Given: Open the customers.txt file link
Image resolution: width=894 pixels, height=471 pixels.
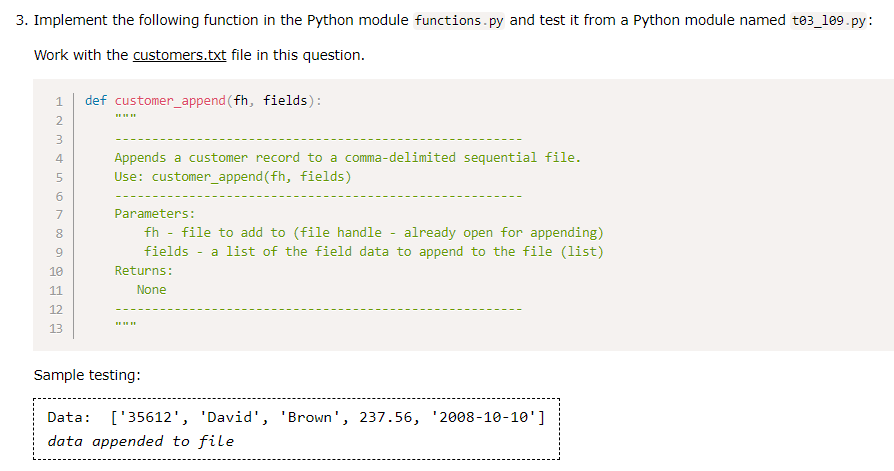Looking at the screenshot, I should coord(180,55).
